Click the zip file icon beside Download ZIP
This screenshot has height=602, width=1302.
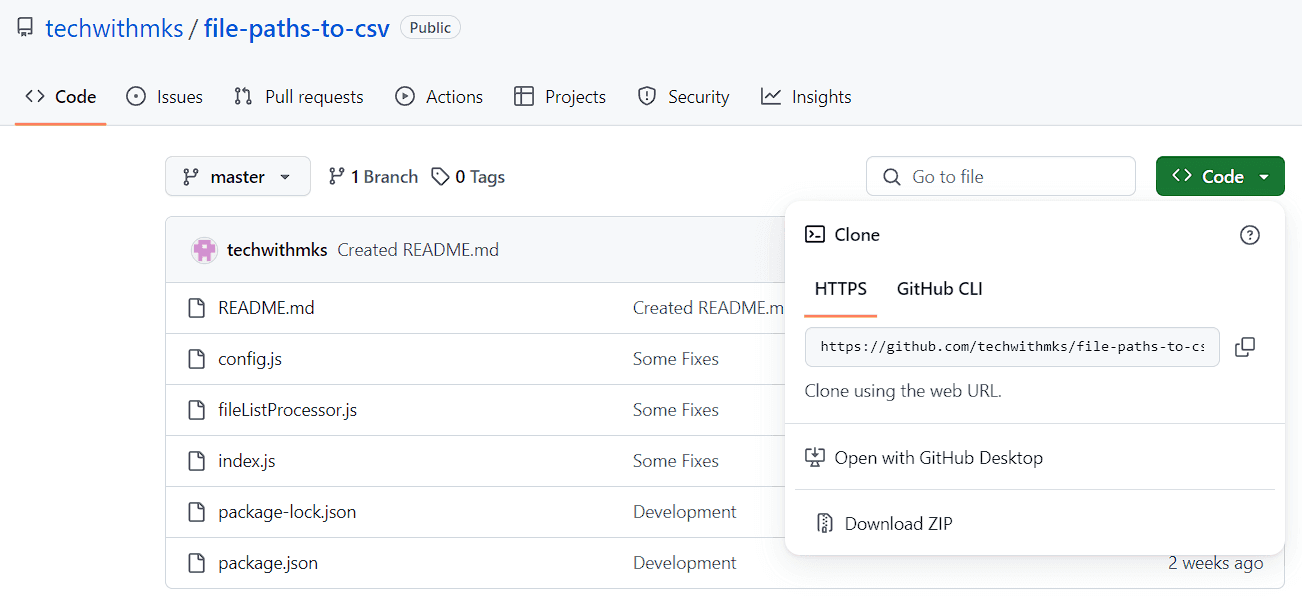(825, 523)
